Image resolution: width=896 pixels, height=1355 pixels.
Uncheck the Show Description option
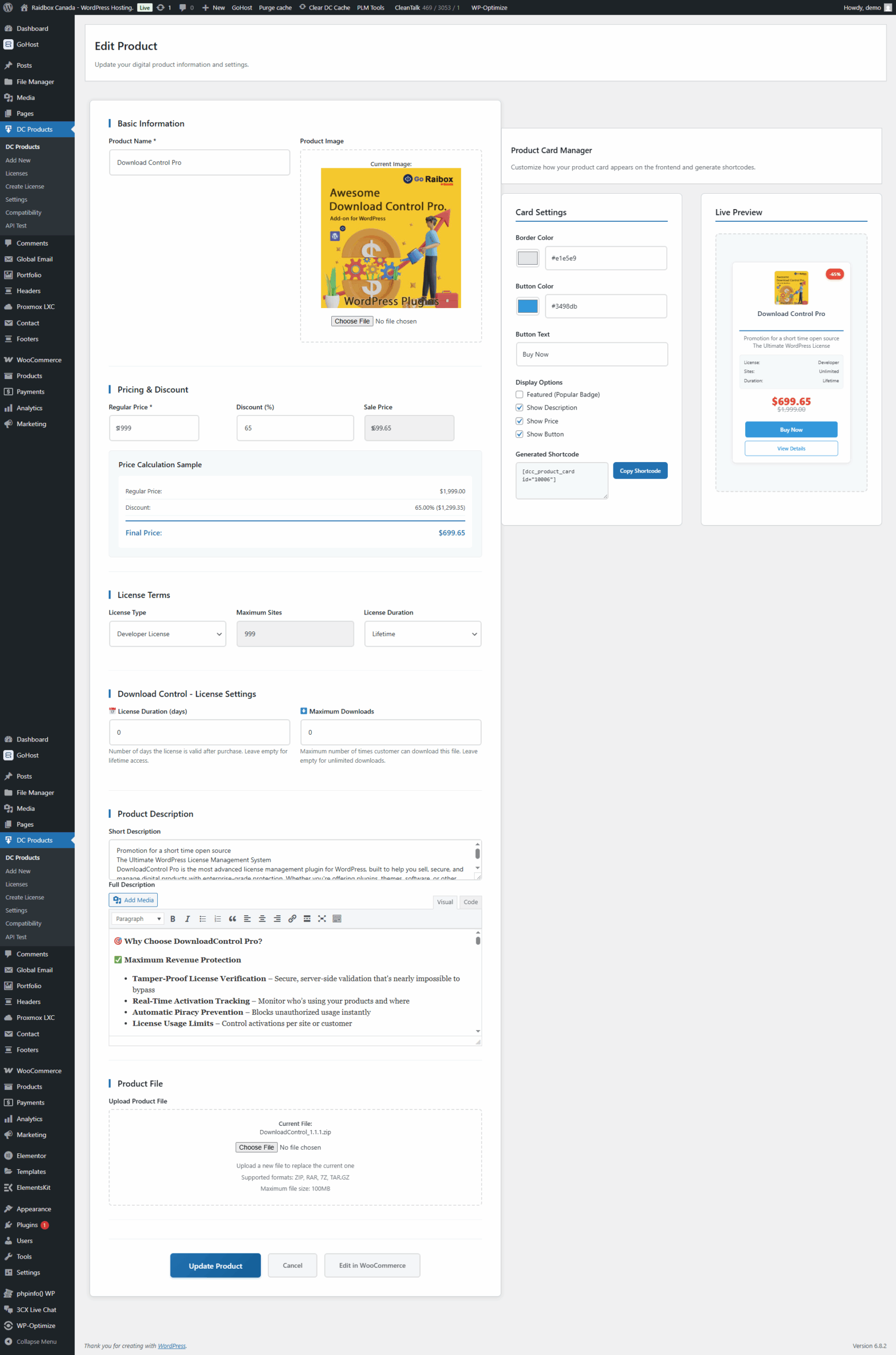[x=519, y=408]
